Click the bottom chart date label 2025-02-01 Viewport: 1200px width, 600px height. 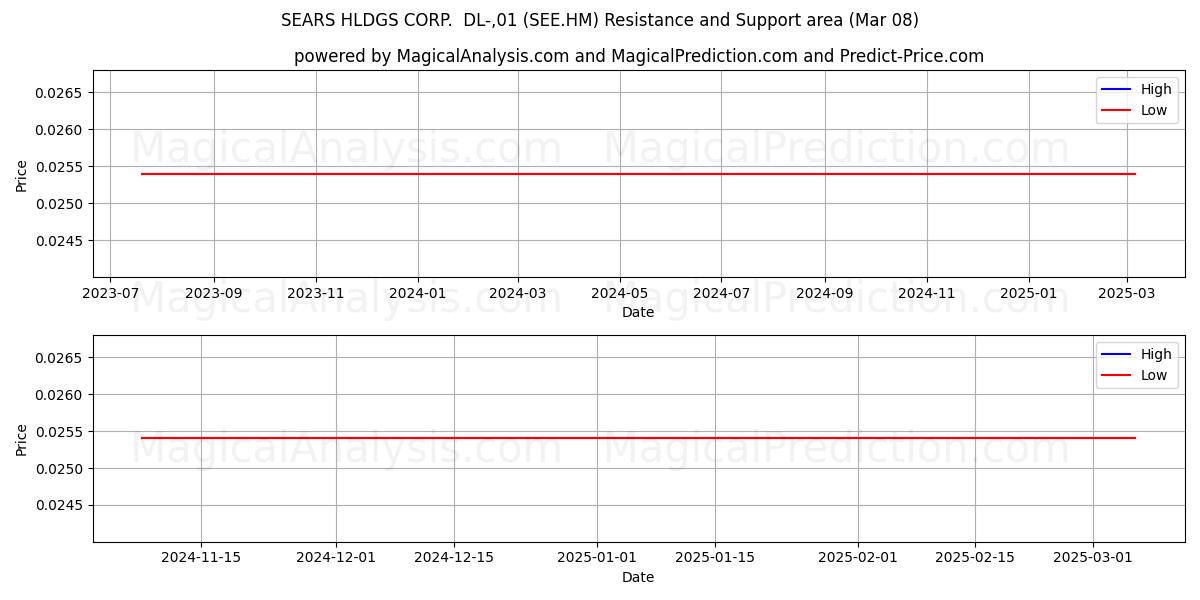point(858,558)
